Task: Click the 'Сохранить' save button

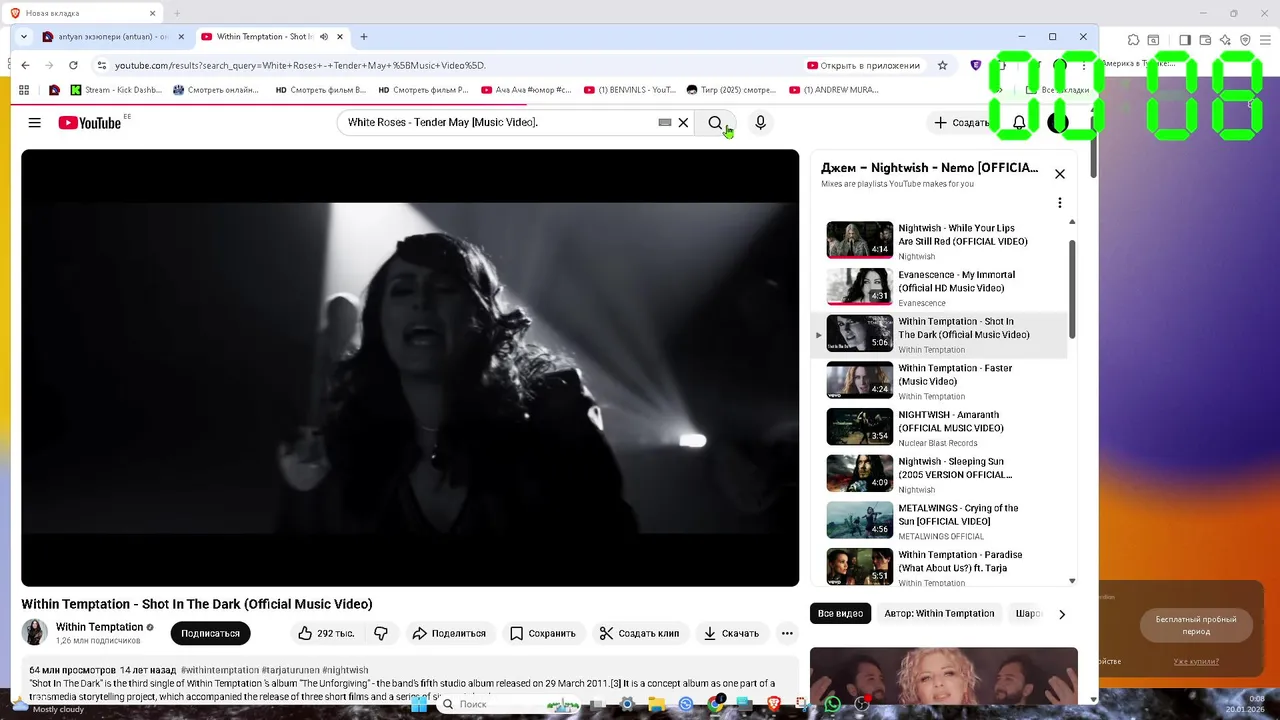Action: click(x=543, y=633)
